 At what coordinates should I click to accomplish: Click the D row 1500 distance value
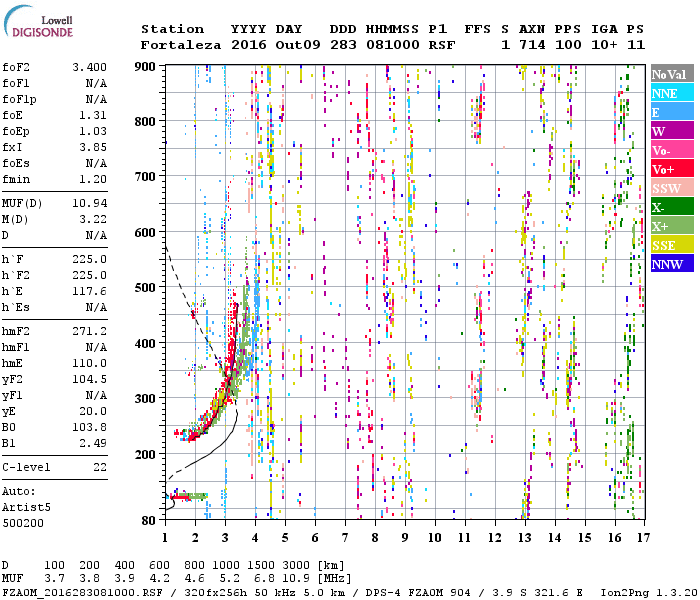[261, 565]
